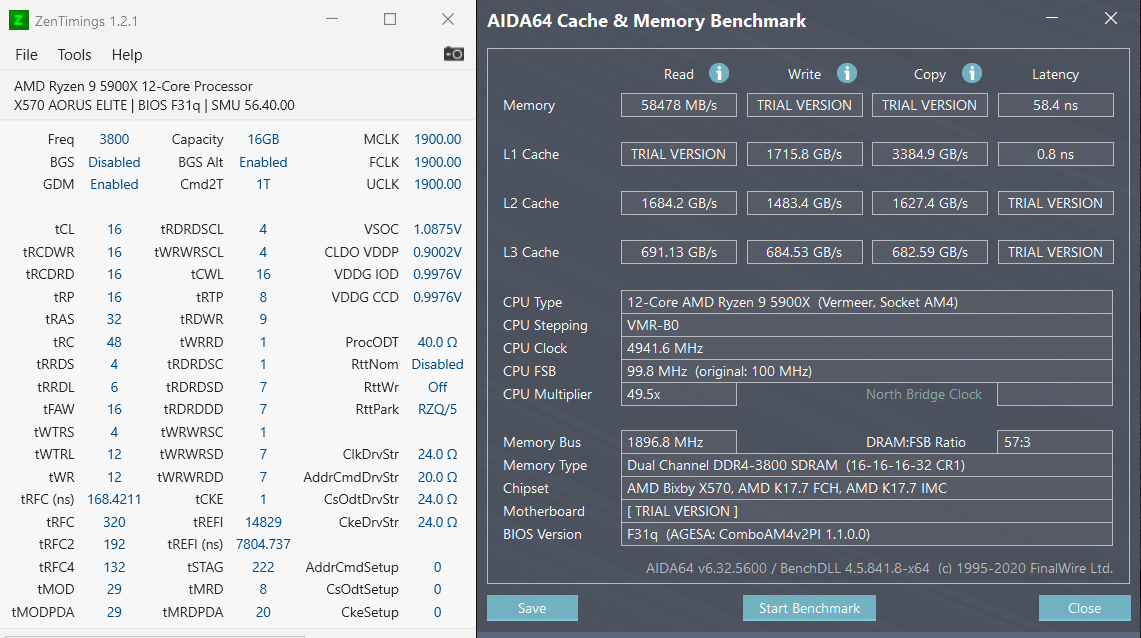Click Memory Bus value 1896.8 MHz
This screenshot has height=638, width=1141.
tap(679, 442)
